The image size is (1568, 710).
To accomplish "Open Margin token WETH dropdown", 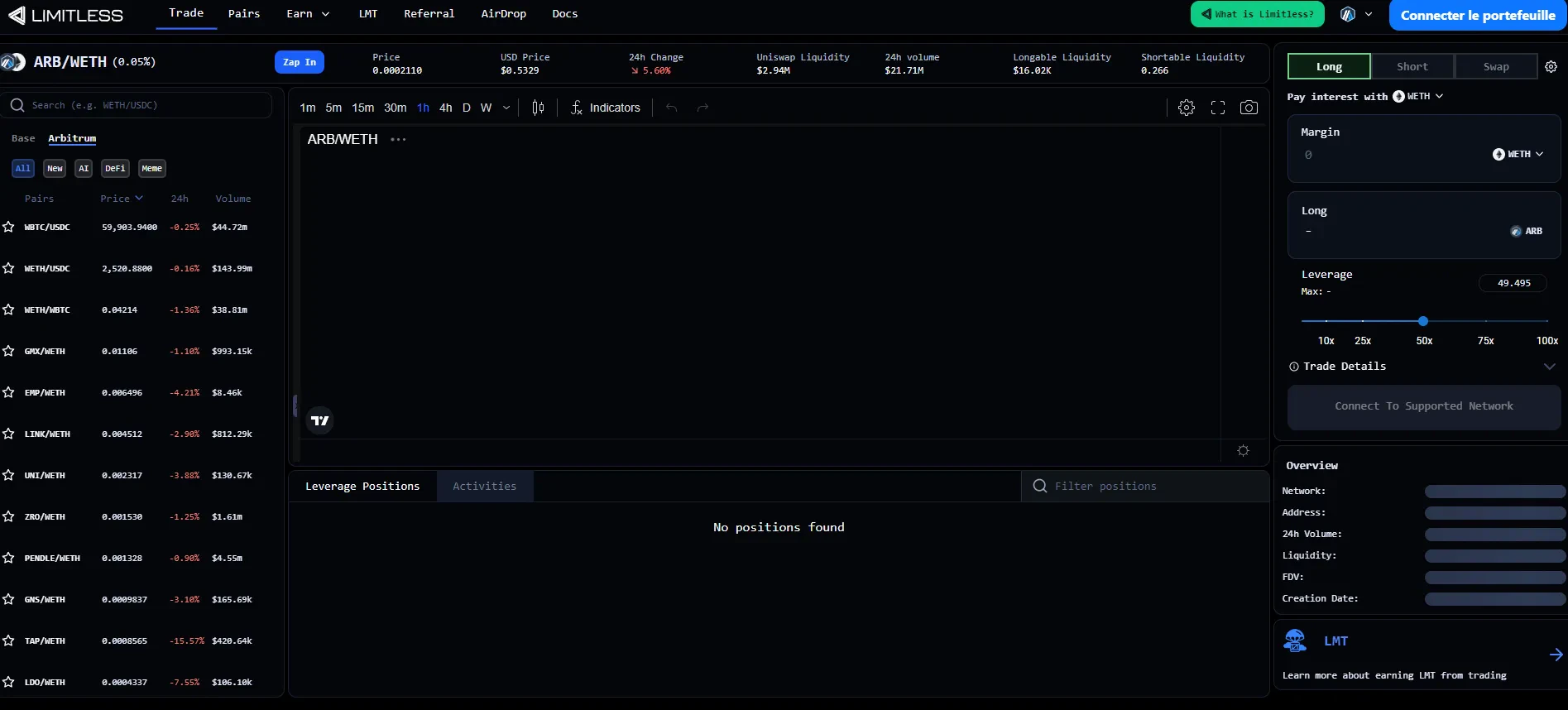I will point(1518,154).
